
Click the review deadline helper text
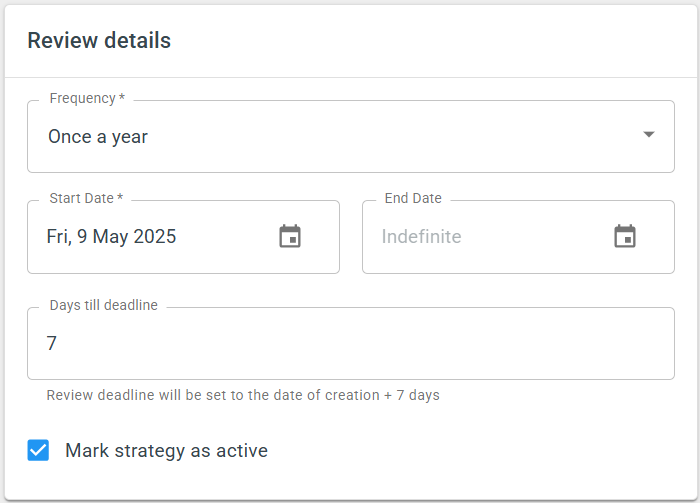coord(243,395)
